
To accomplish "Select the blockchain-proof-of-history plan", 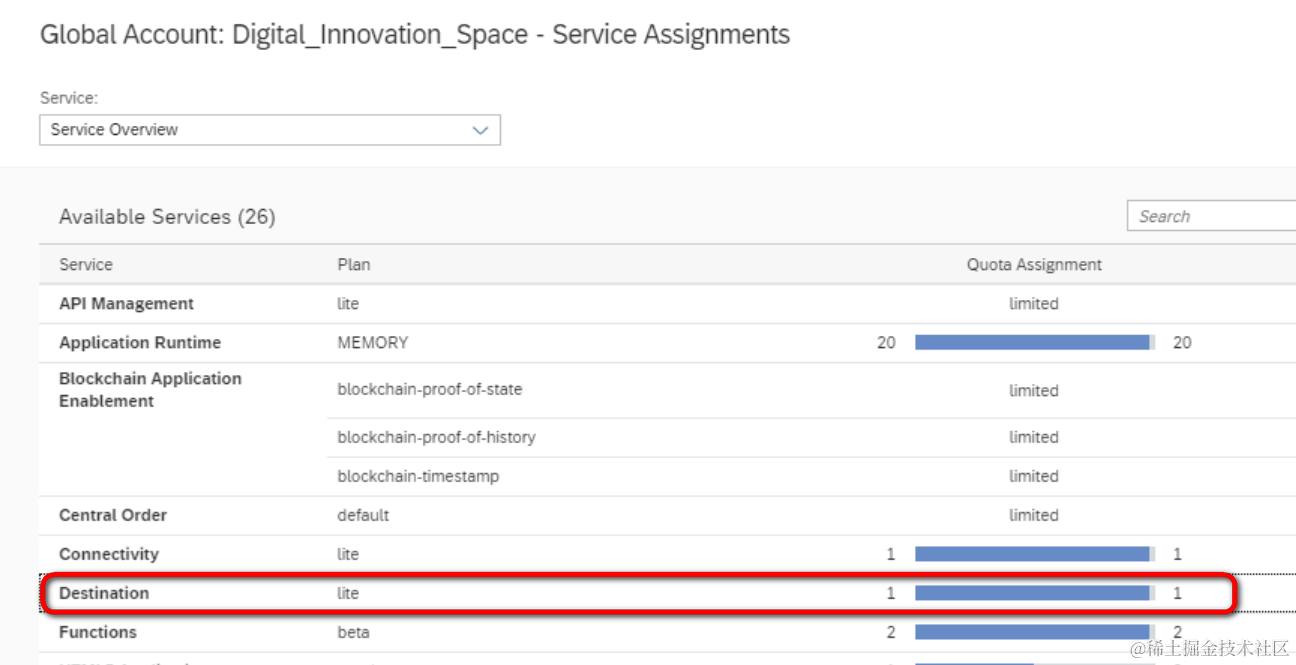I will coord(436,437).
